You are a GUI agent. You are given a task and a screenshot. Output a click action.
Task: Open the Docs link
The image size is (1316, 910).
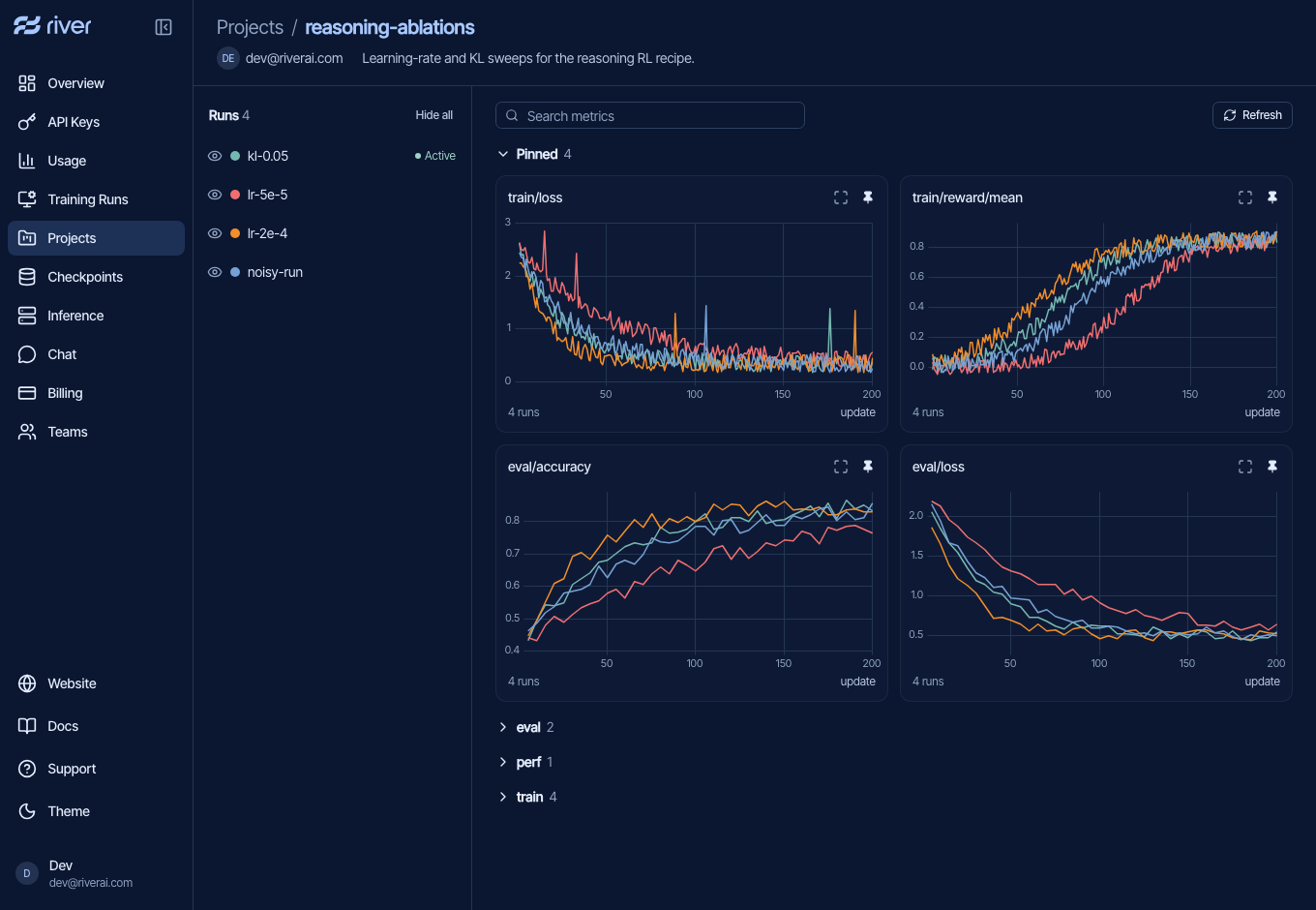pyautogui.click(x=96, y=726)
